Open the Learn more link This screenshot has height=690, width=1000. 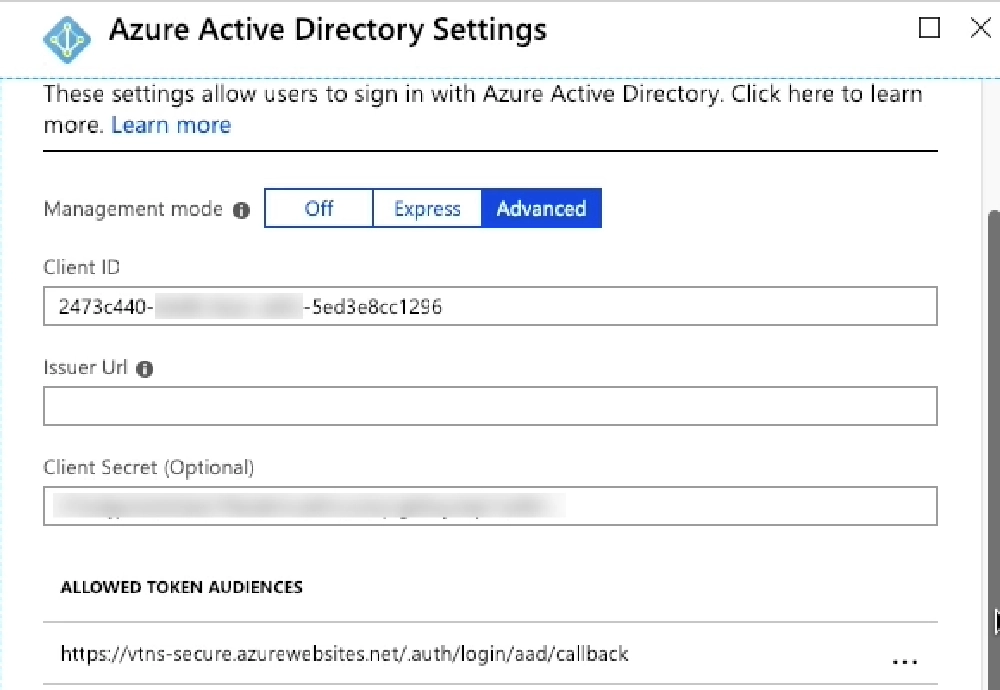[171, 125]
